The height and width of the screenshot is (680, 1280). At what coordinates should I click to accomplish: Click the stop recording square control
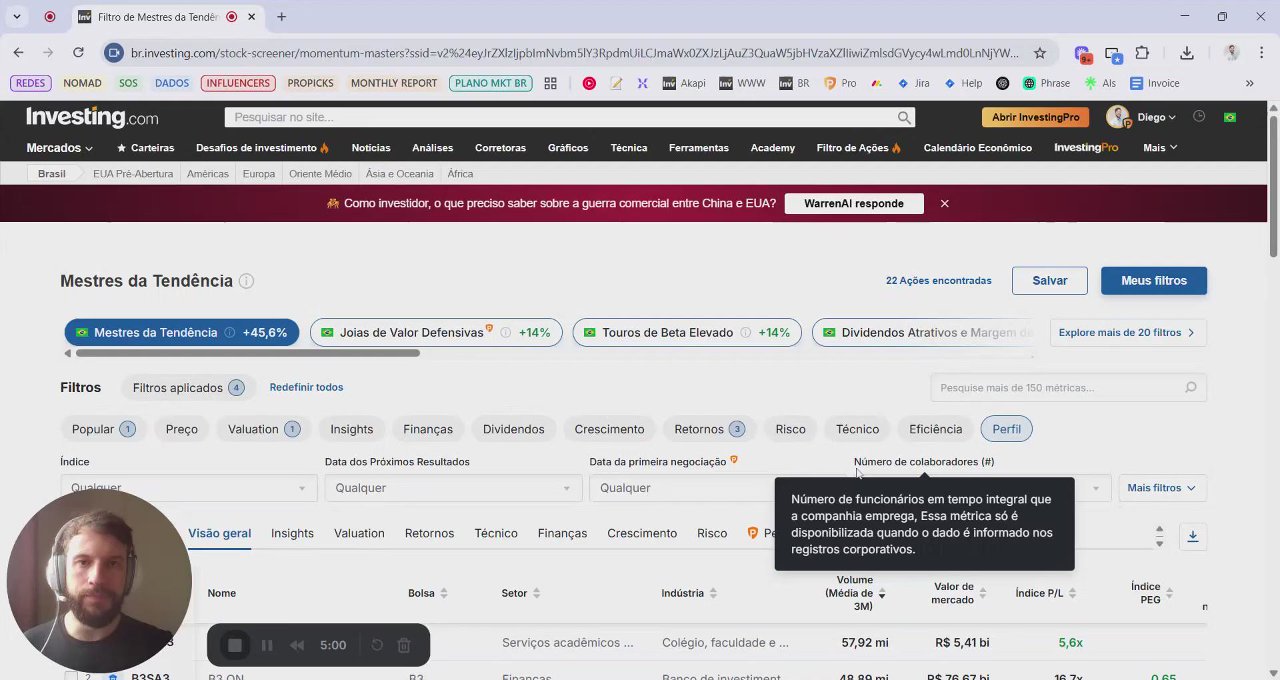(x=235, y=645)
